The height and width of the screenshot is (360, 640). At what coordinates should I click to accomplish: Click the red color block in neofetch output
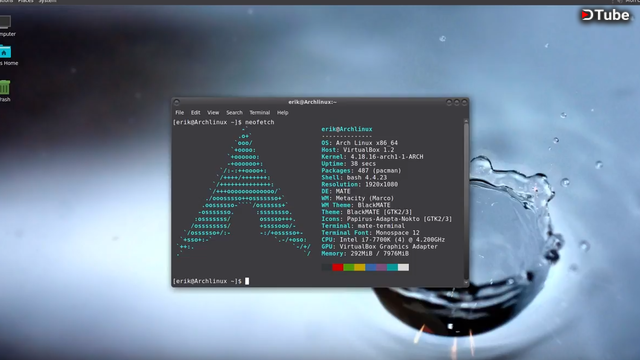pos(338,267)
